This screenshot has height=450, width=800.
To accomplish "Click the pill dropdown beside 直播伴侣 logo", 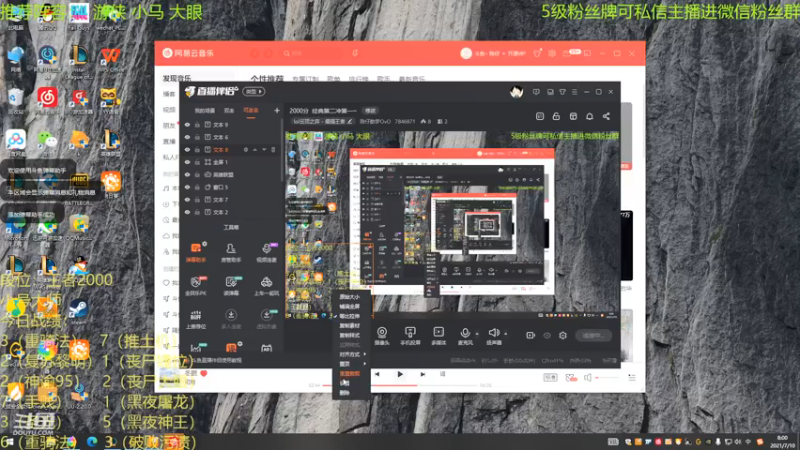I will [254, 92].
